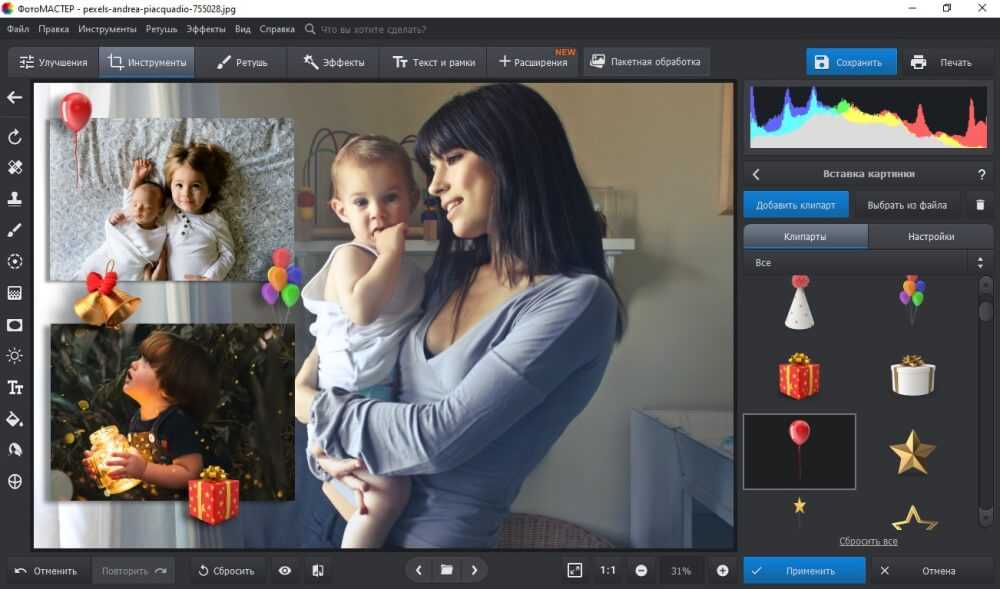Image resolution: width=1000 pixels, height=589 pixels.
Task: Go to next photo with right chevron
Action: (x=474, y=570)
